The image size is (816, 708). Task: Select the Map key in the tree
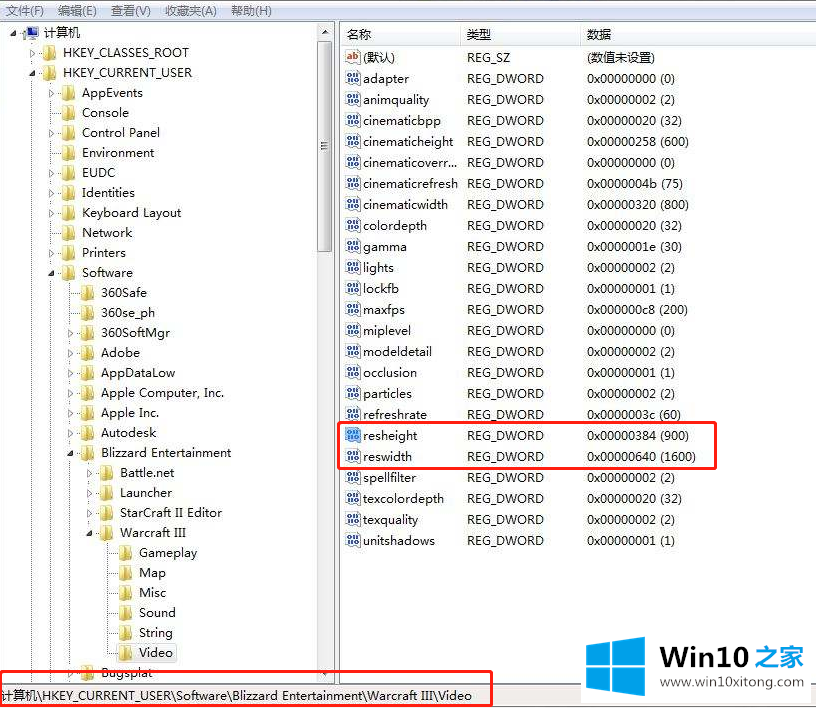pos(152,573)
